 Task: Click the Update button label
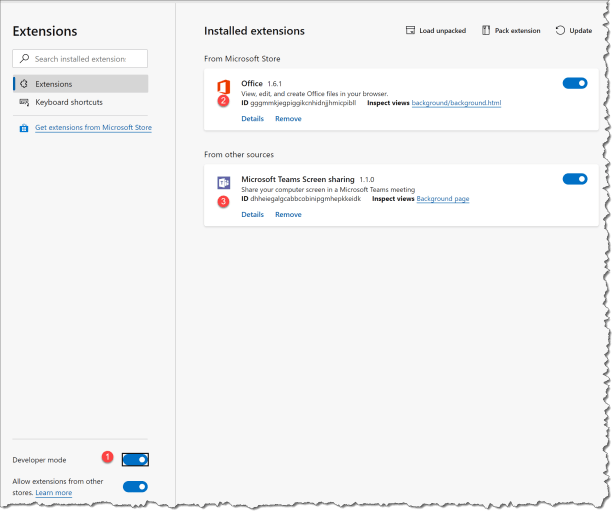click(581, 31)
